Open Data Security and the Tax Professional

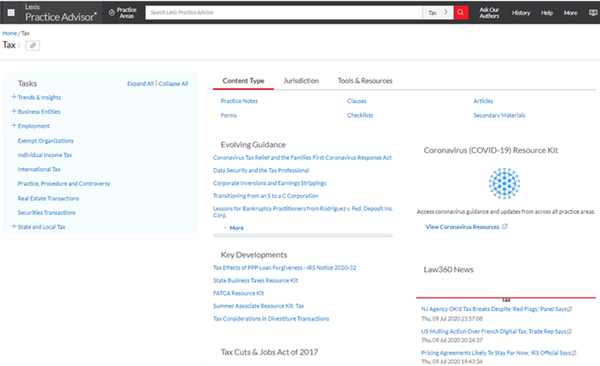point(261,170)
